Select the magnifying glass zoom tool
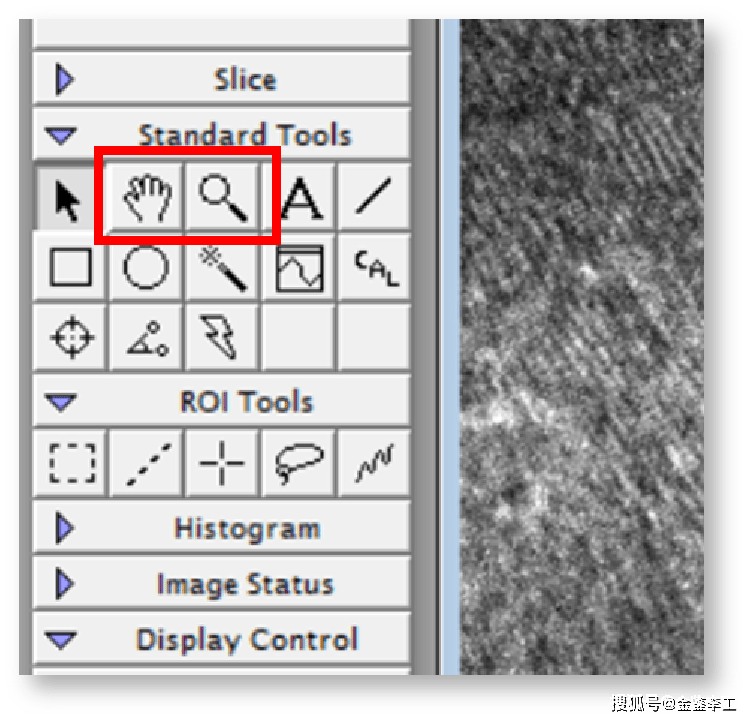The height and width of the screenshot is (721, 751). point(222,197)
